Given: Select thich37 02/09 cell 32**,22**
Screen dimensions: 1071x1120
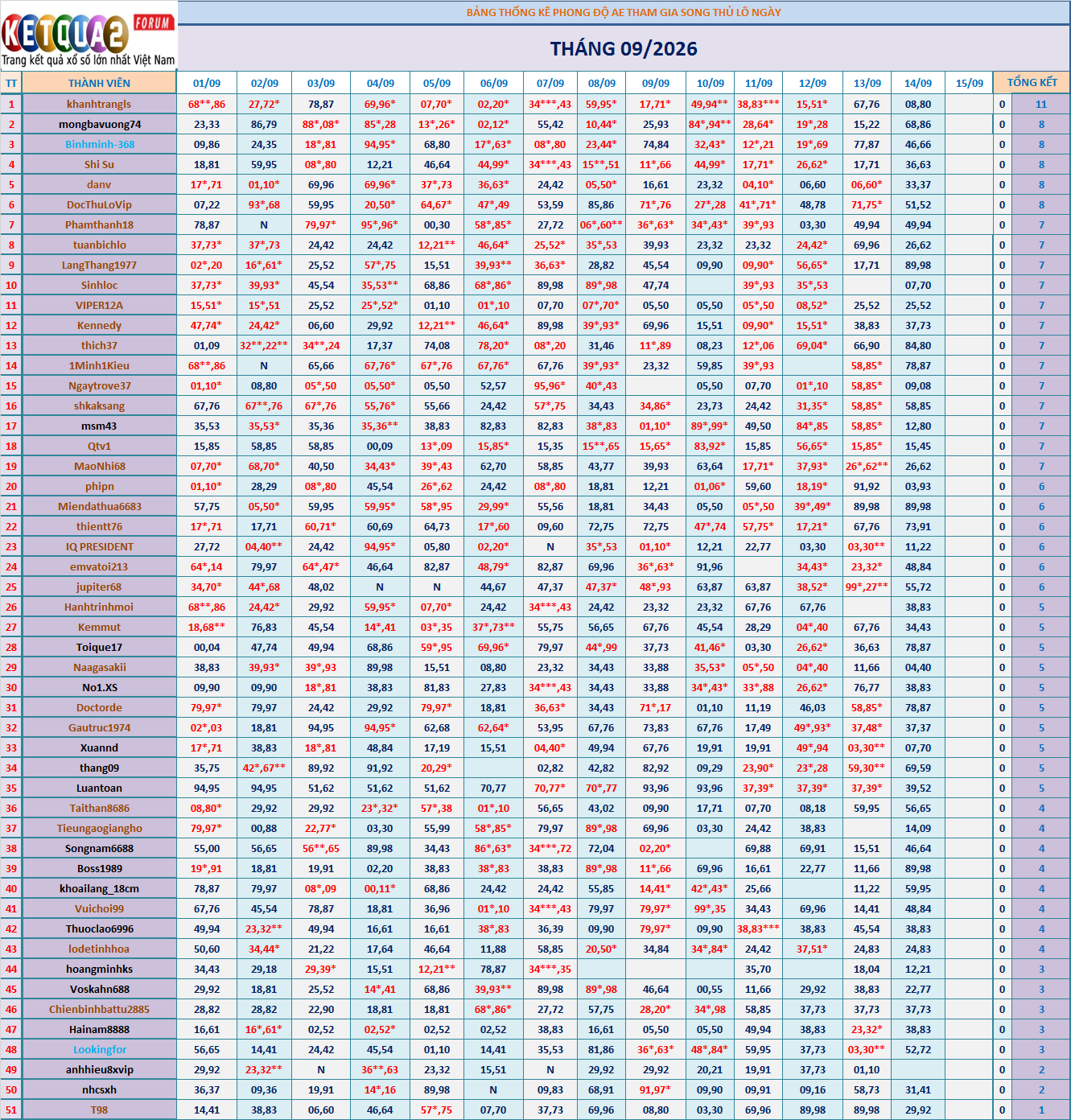Looking at the screenshot, I should tap(264, 345).
